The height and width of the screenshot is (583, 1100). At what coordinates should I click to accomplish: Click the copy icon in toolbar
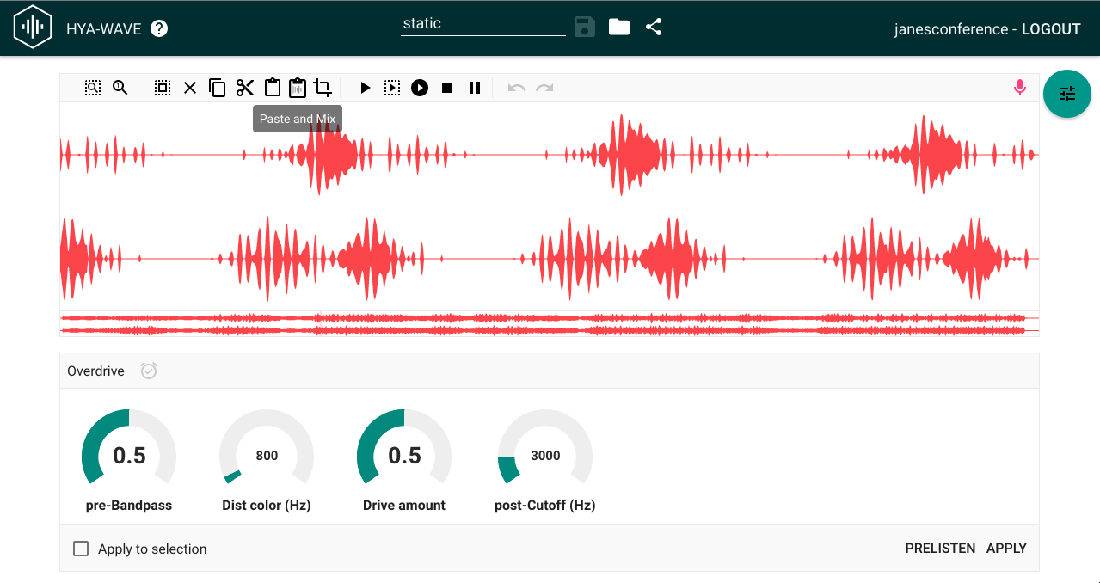click(x=217, y=88)
